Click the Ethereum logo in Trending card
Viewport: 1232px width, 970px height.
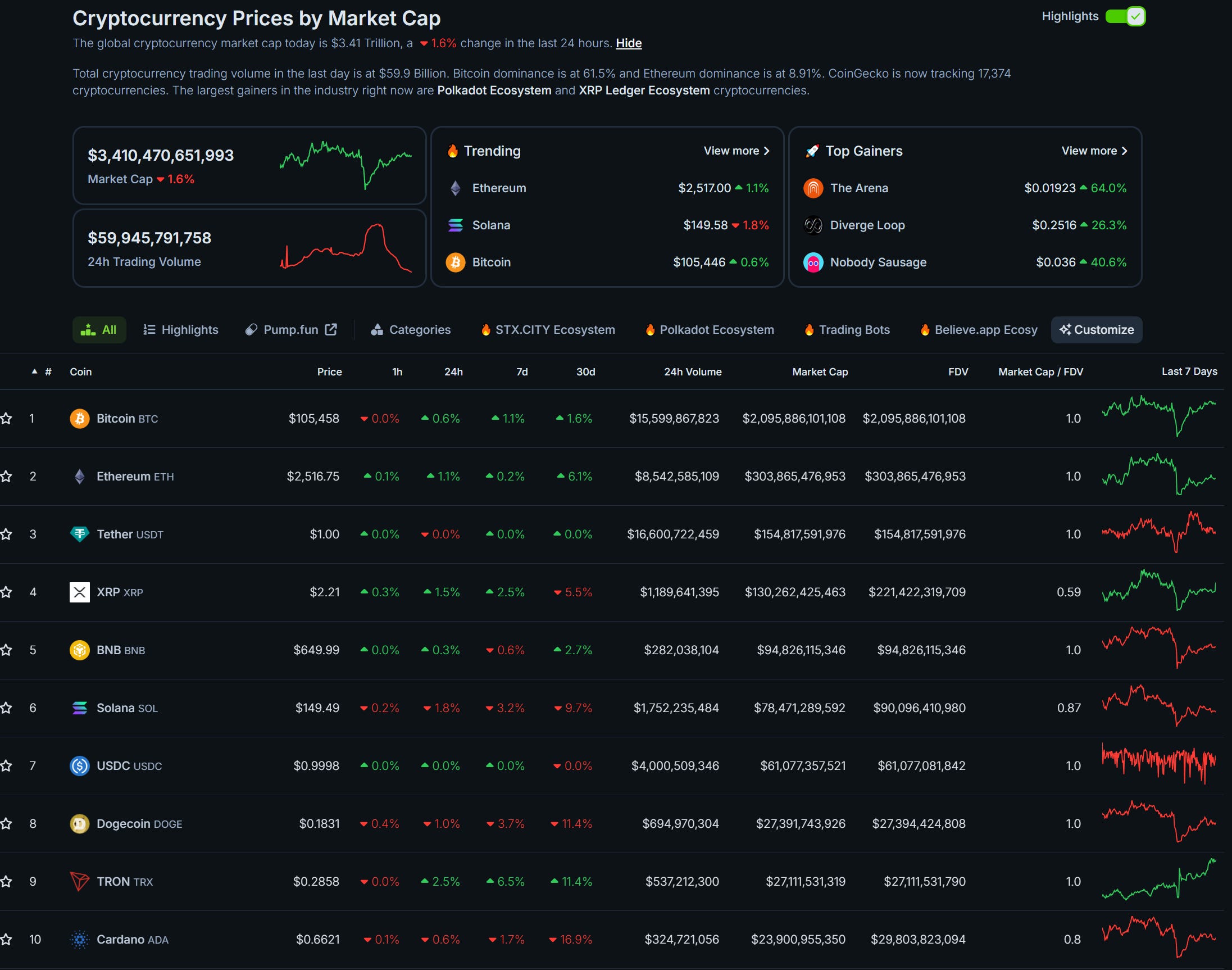(456, 188)
